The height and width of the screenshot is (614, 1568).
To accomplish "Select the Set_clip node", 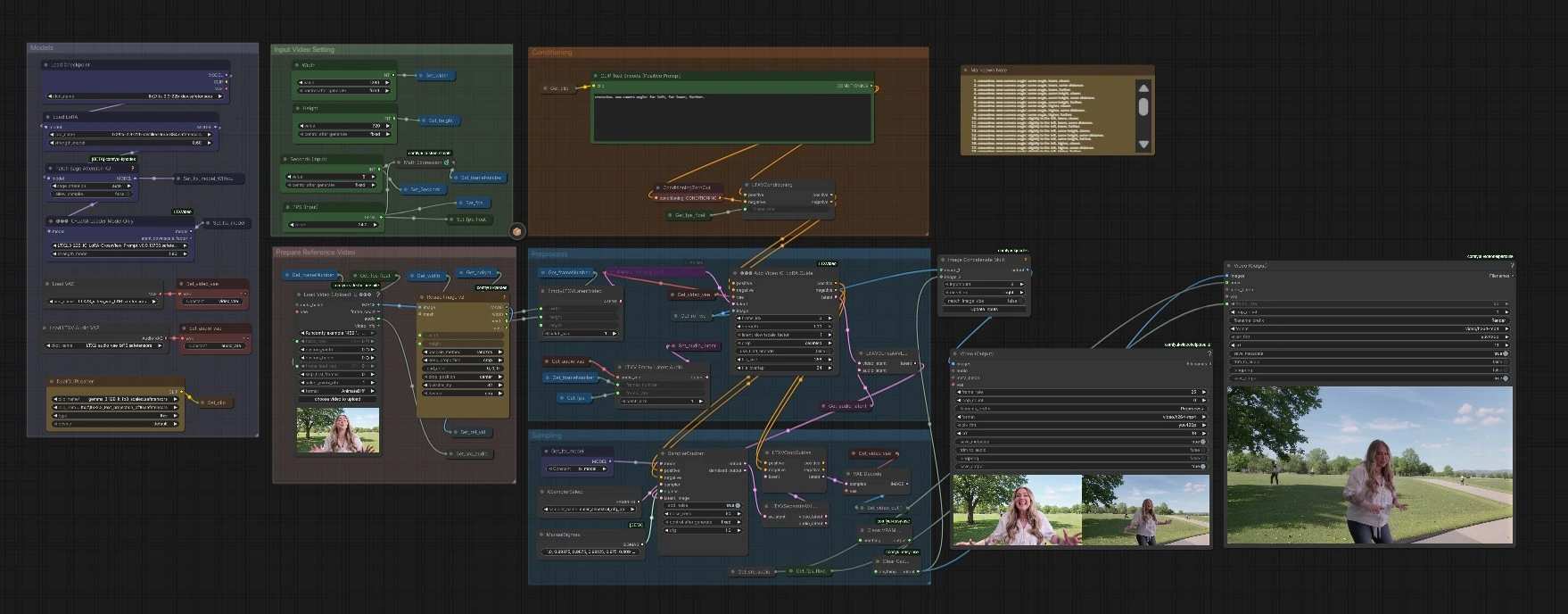I will pyautogui.click(x=216, y=402).
